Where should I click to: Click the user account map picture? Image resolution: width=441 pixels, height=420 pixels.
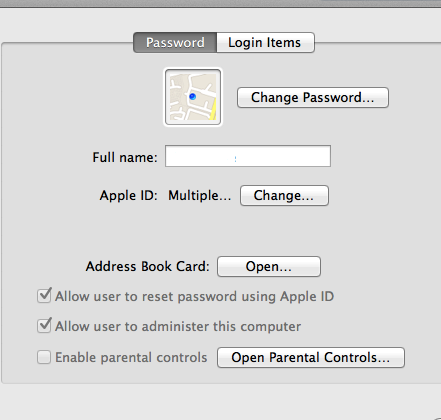193,97
